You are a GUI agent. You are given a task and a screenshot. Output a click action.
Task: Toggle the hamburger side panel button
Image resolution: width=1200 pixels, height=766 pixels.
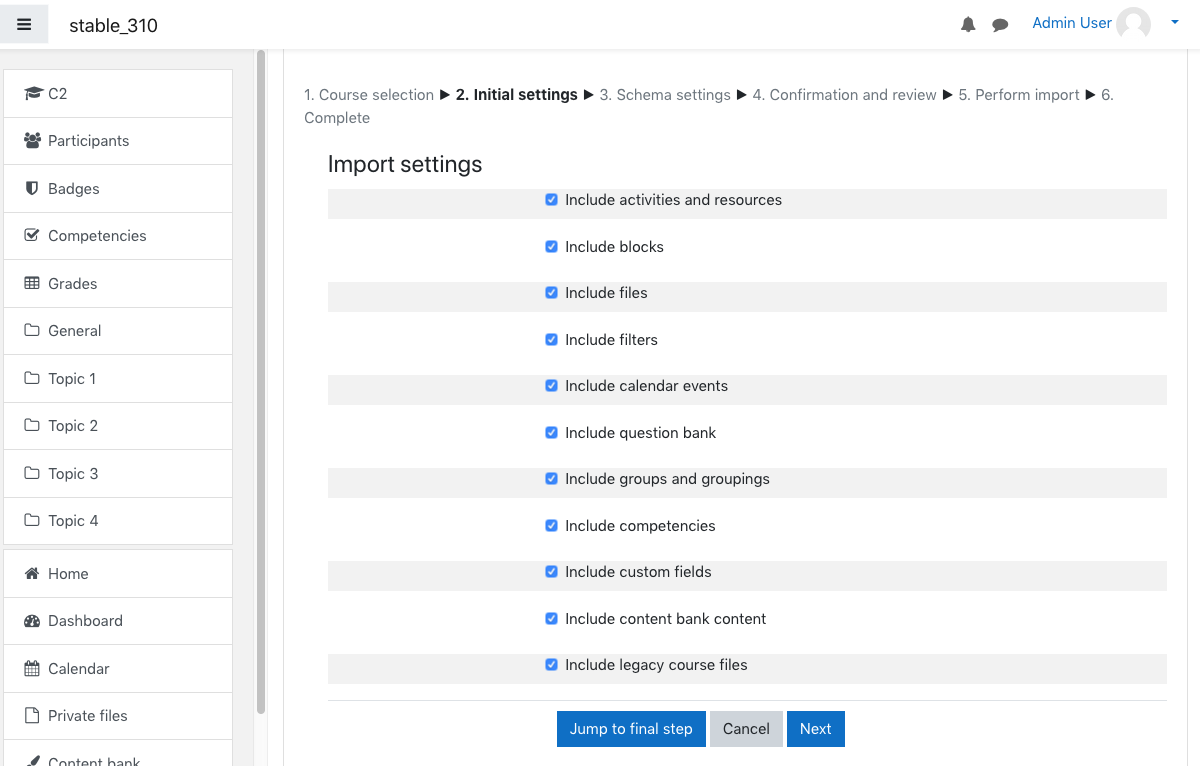24,24
